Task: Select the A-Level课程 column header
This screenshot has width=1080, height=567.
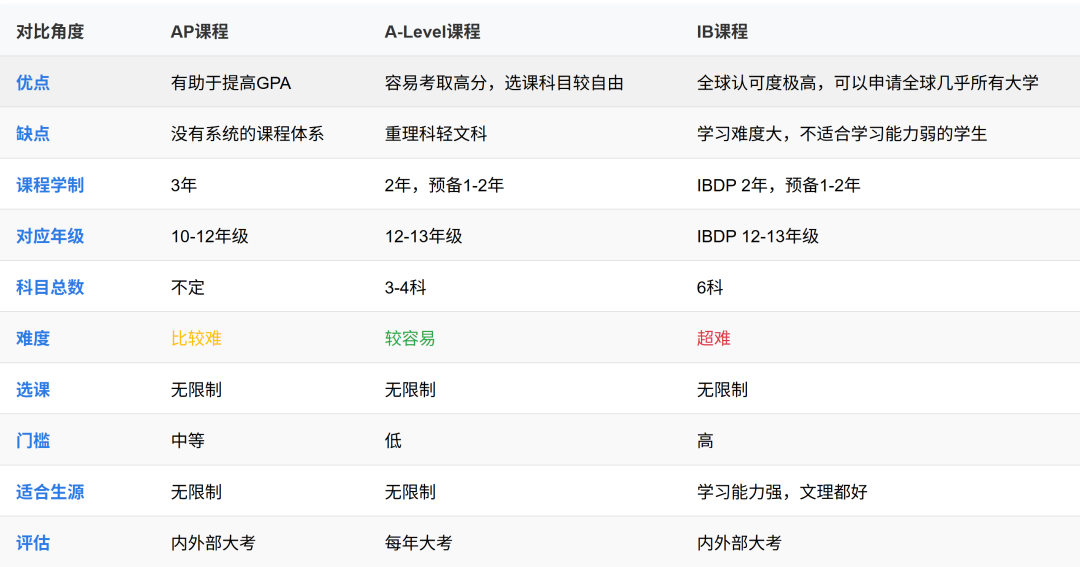Action: (432, 32)
